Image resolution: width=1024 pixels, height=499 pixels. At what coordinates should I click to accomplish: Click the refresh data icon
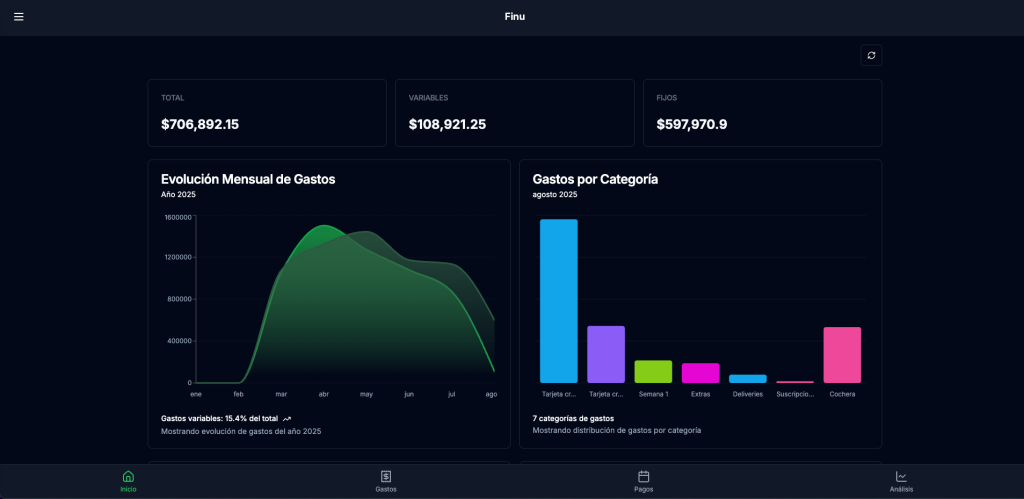coord(871,56)
